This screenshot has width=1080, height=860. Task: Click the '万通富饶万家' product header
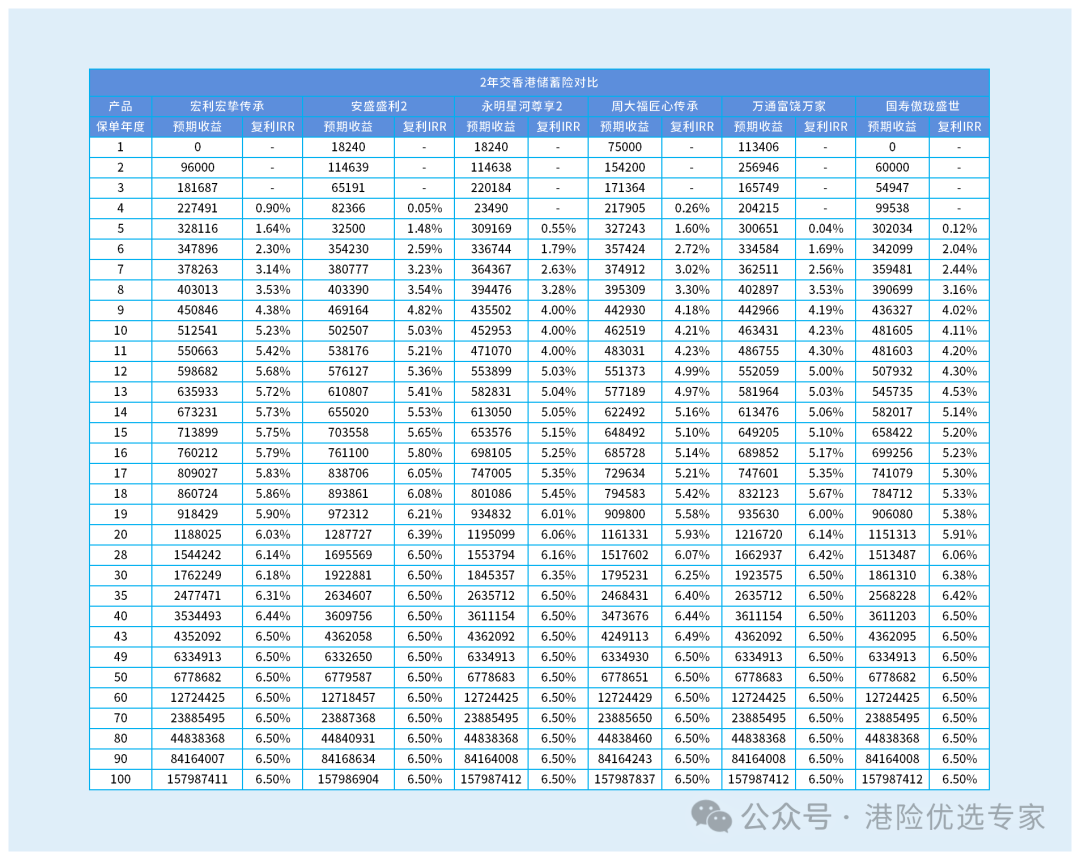pyautogui.click(x=789, y=106)
